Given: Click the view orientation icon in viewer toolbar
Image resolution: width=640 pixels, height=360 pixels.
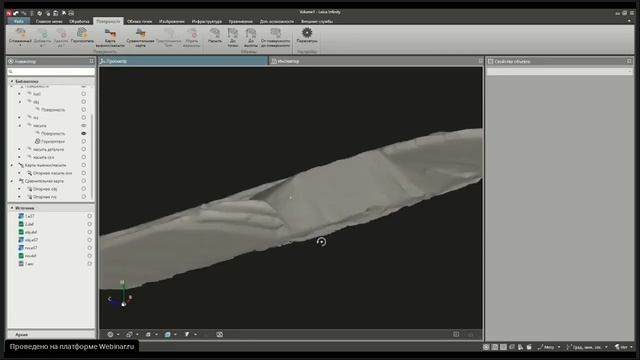Looking at the screenshot, I should pyautogui.click(x=129, y=334).
